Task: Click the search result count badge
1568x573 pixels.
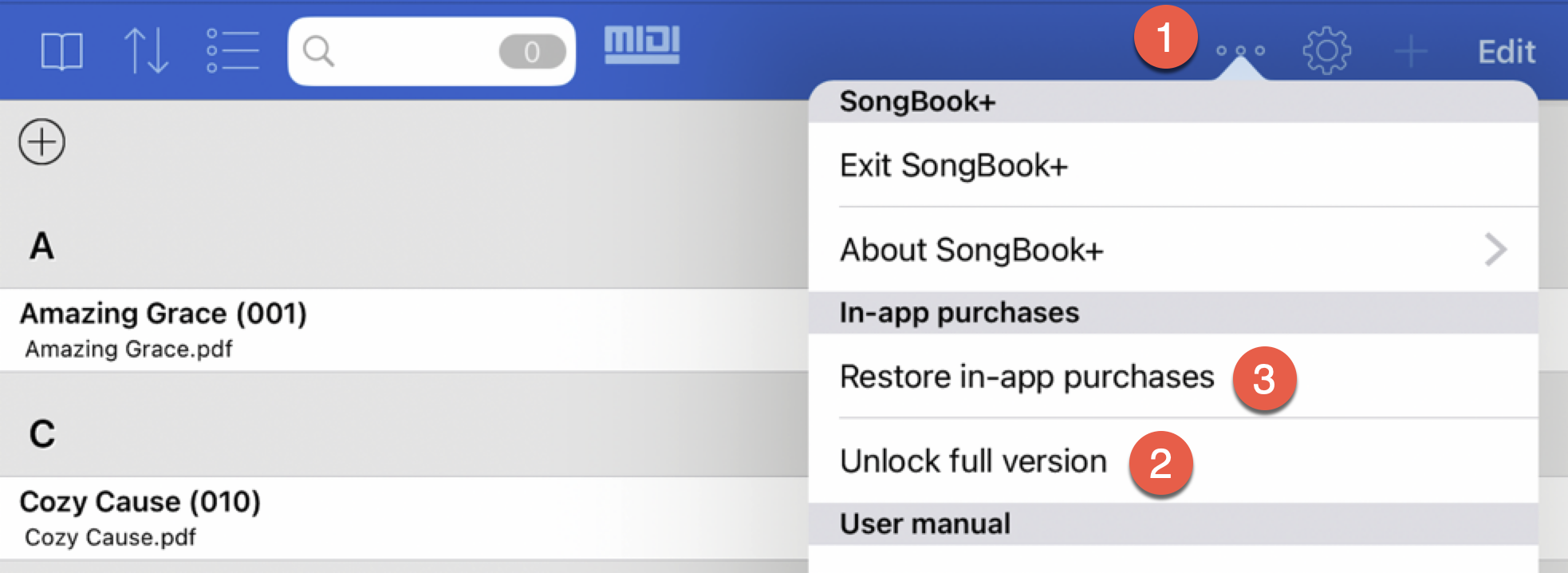Action: 532,52
